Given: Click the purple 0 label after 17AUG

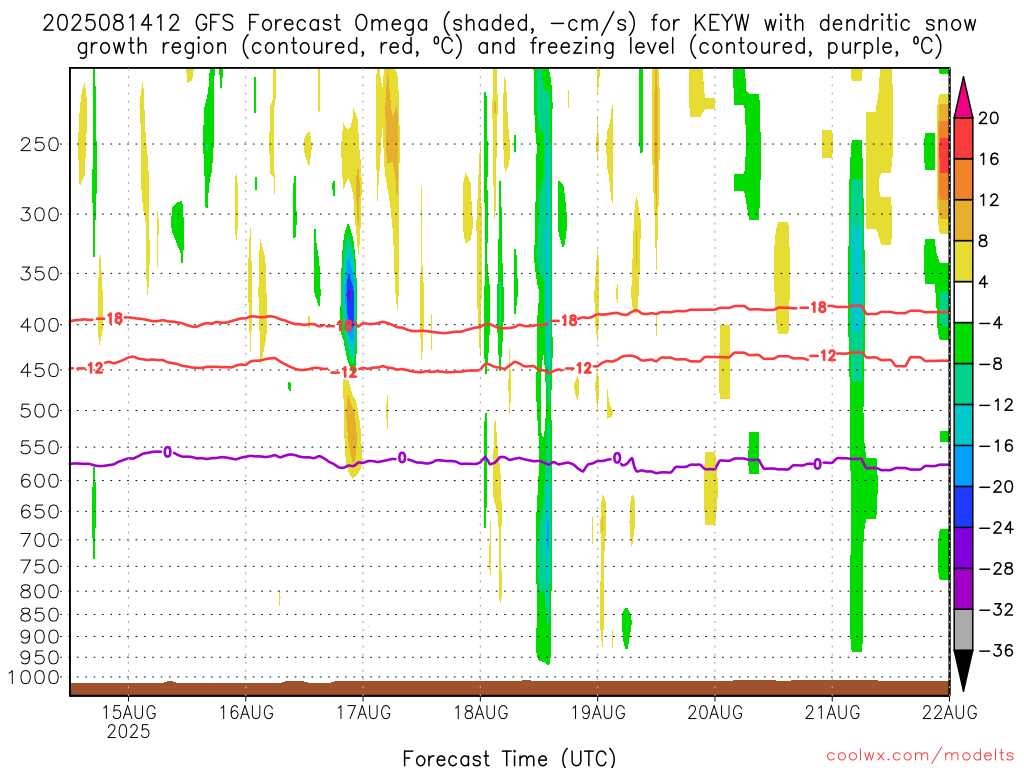Looking at the screenshot, I should click(402, 458).
